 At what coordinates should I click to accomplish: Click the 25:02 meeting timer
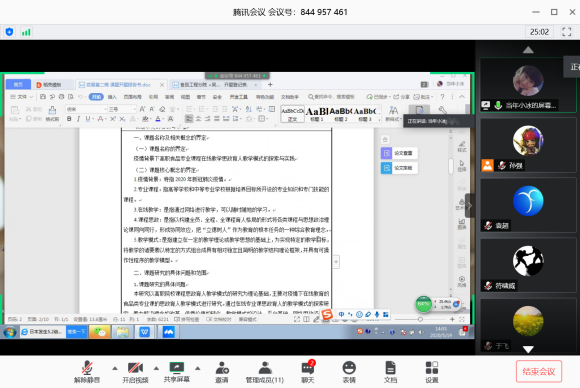(539, 32)
